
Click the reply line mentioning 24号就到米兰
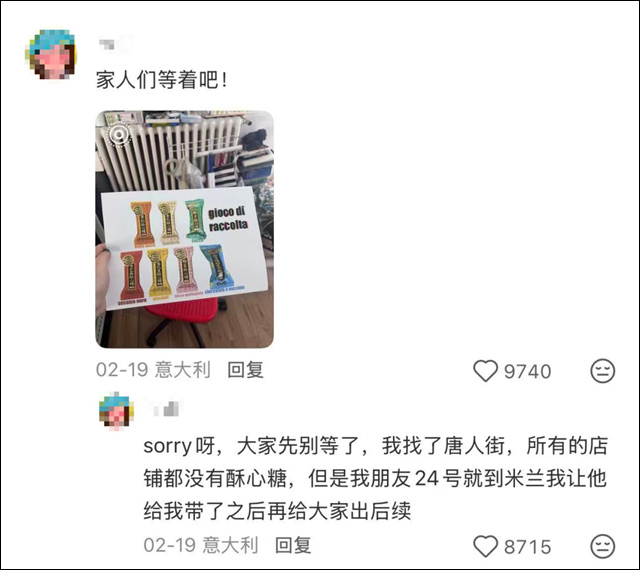coord(376,479)
